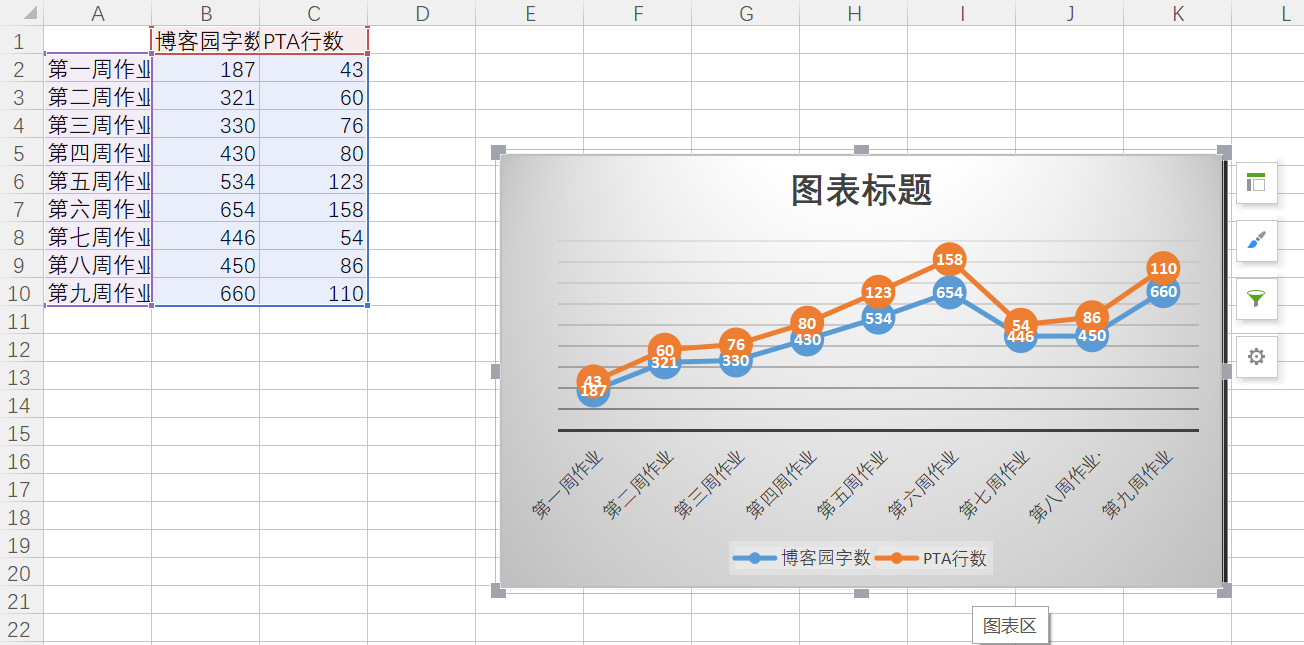
Task: Select row 11 header
Action: pyautogui.click(x=22, y=321)
